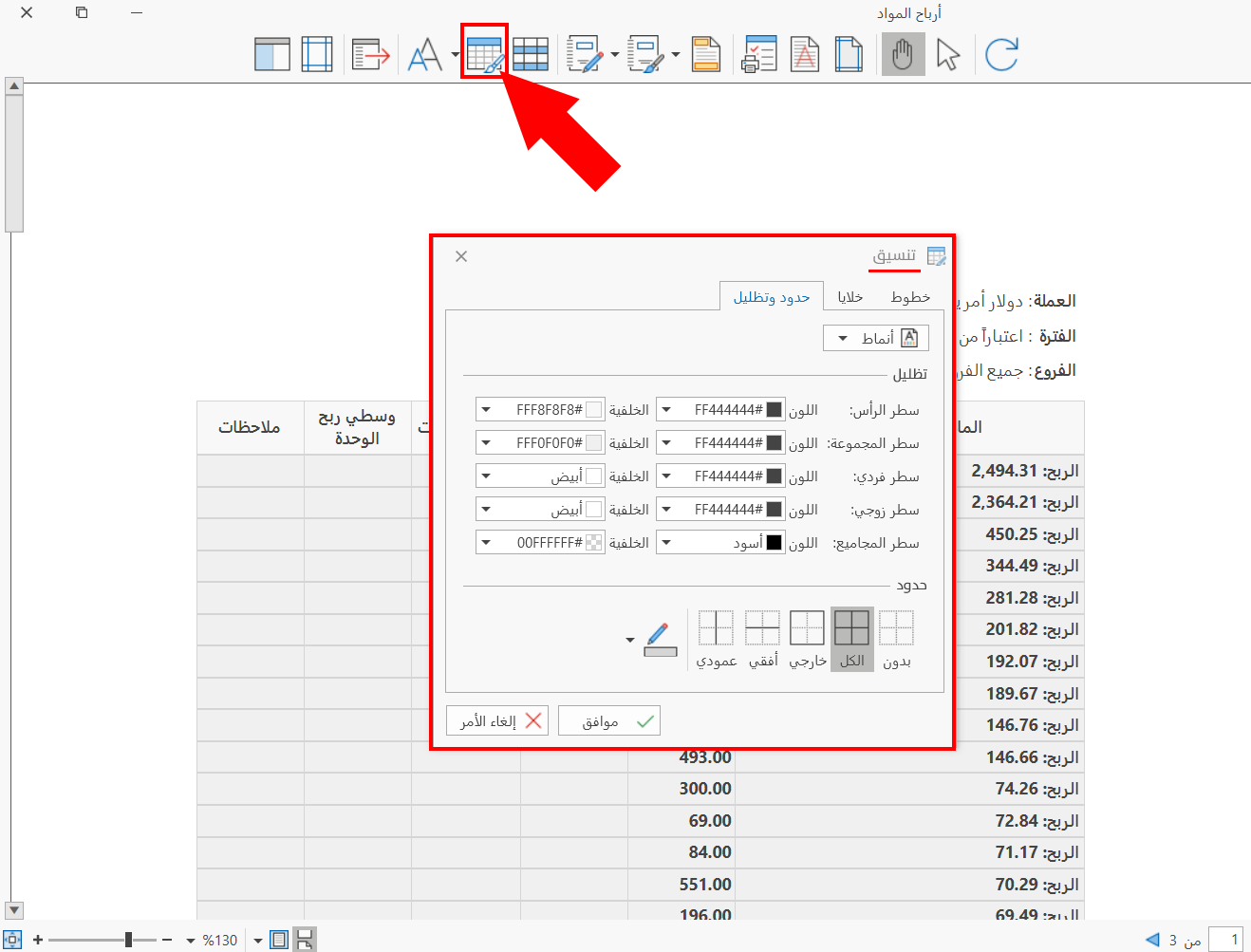Click the page margins frame icon
Screen dimensions: 1251x952
point(317,54)
